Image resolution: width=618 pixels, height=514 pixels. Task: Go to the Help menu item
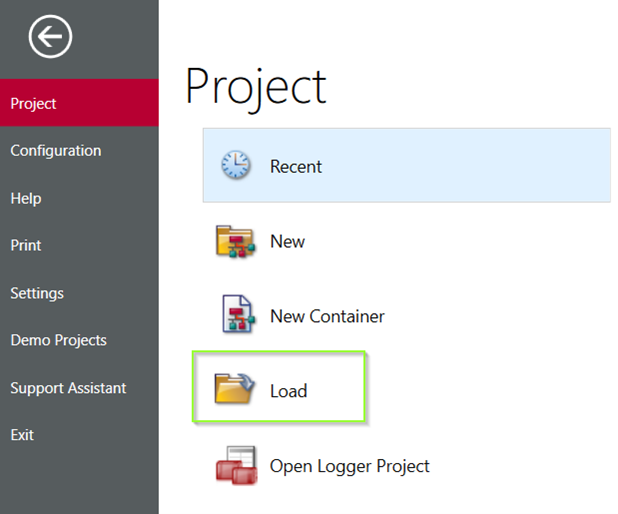point(26,198)
